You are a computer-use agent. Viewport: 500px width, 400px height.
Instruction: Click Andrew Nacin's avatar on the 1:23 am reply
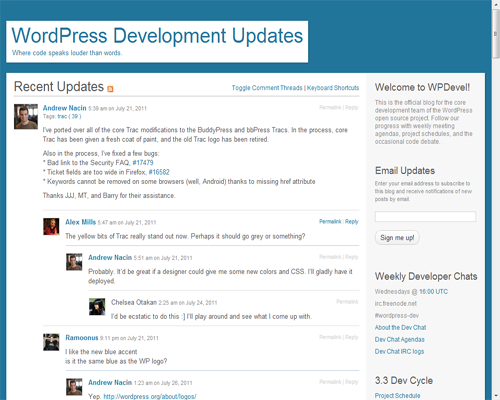click(x=74, y=386)
